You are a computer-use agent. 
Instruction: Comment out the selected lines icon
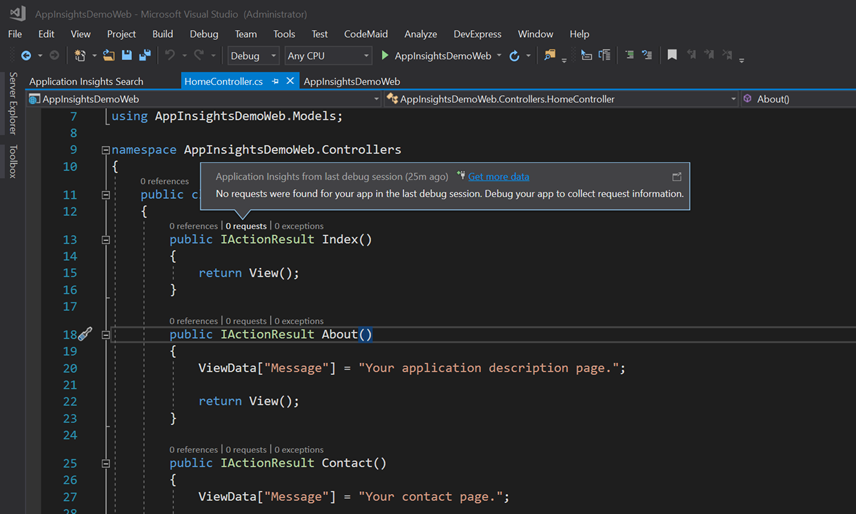pyautogui.click(x=629, y=55)
